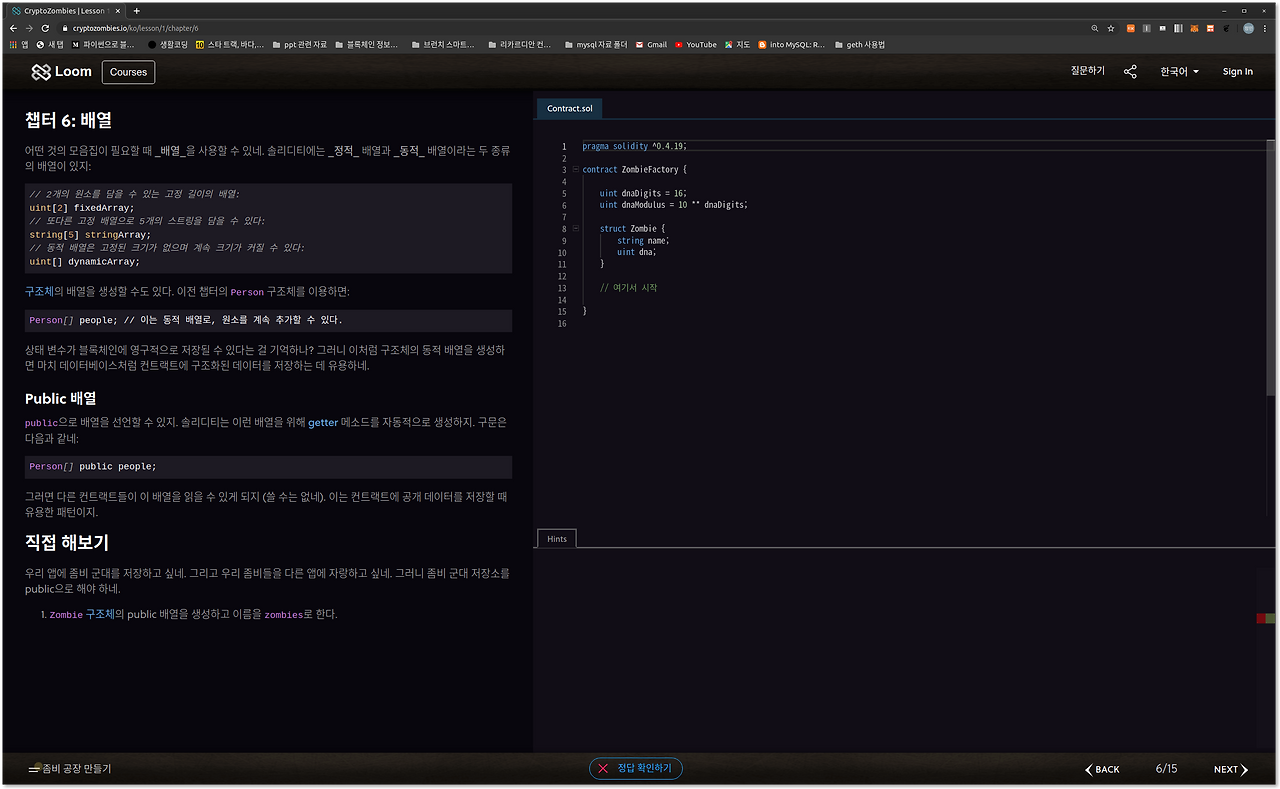Click the 구조체 link in the task list
Screen dimensions: 1280x789
[x=100, y=614]
